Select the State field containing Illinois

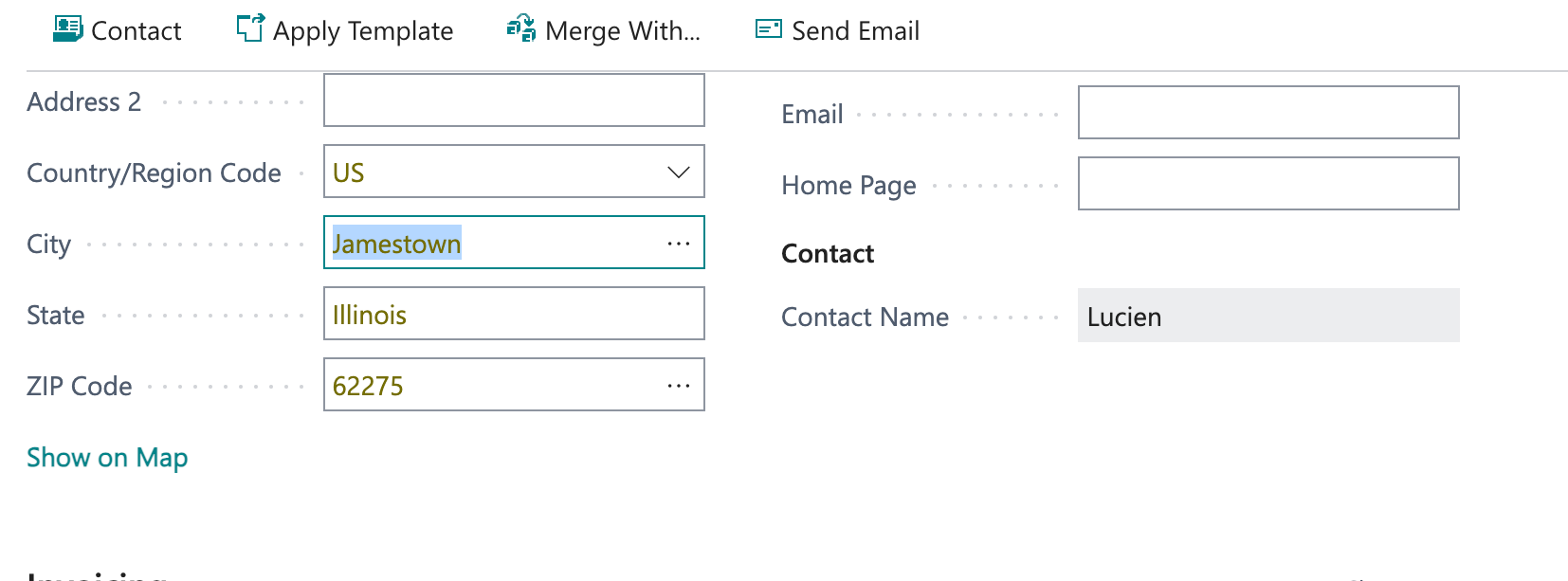[x=513, y=314]
